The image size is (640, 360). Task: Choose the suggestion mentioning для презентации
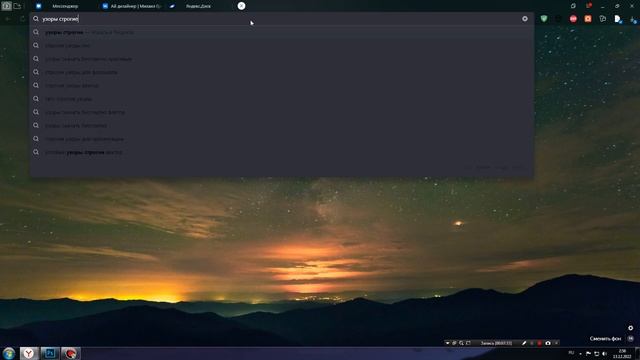coord(282,139)
